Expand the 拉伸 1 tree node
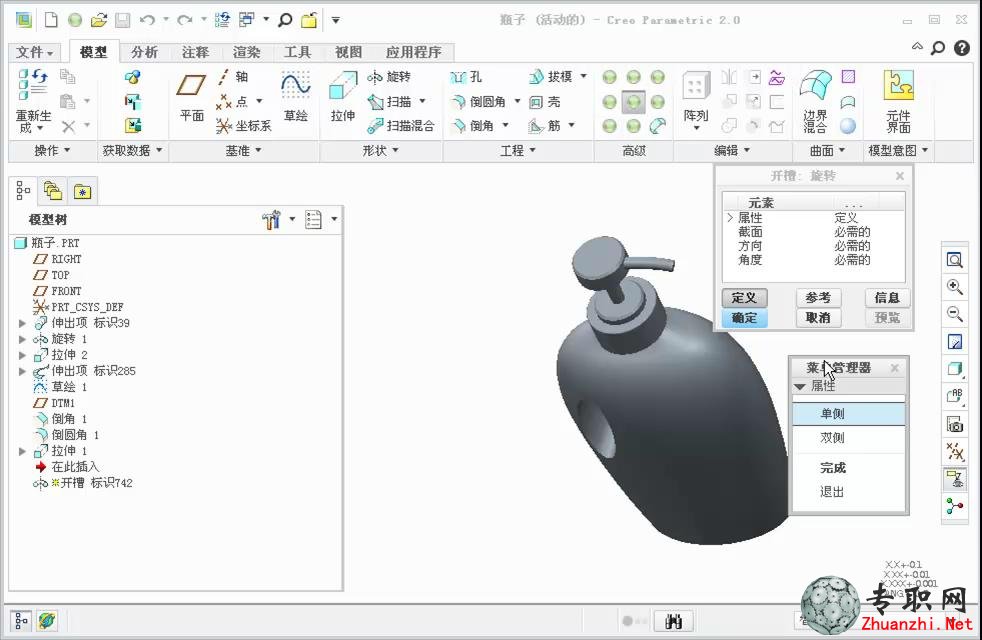Screen dimensions: 982x640 (23, 451)
